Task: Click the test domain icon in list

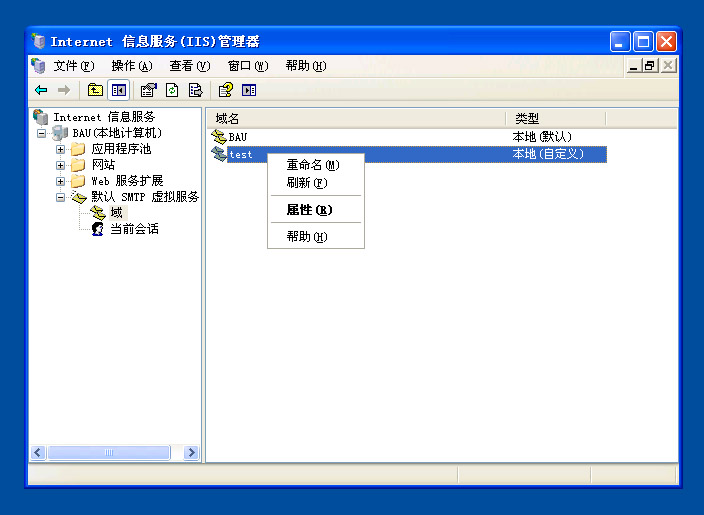Action: coord(219,154)
